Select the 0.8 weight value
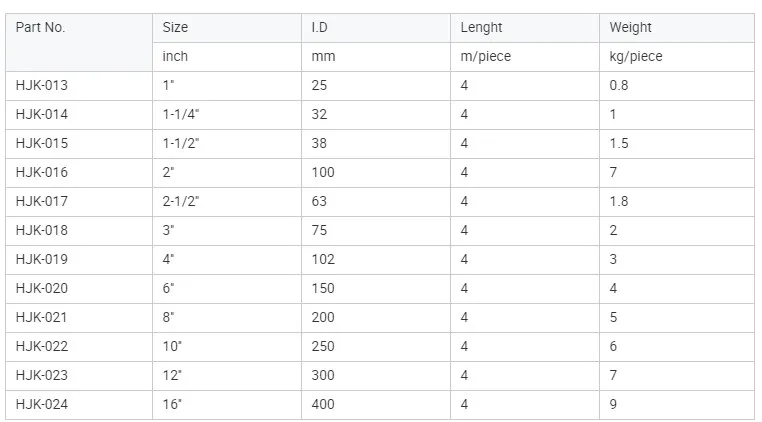Image resolution: width=762 pixels, height=422 pixels. (x=619, y=86)
